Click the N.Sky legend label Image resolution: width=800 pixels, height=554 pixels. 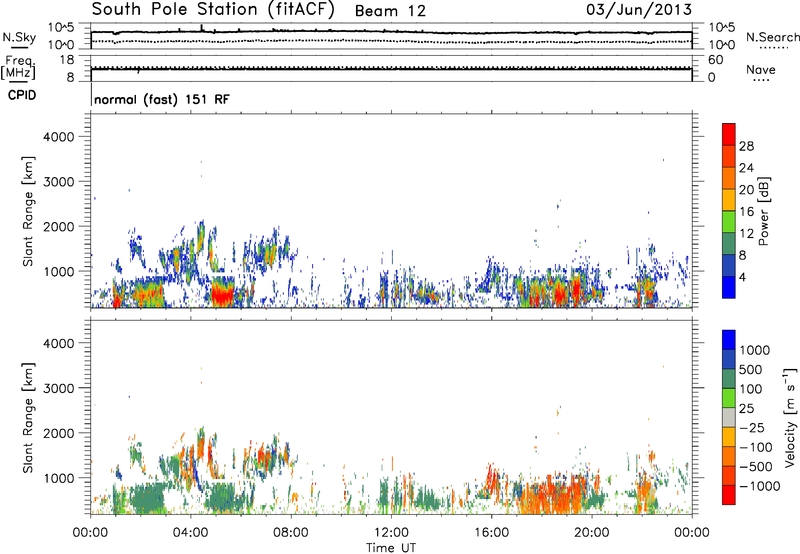tap(19, 37)
